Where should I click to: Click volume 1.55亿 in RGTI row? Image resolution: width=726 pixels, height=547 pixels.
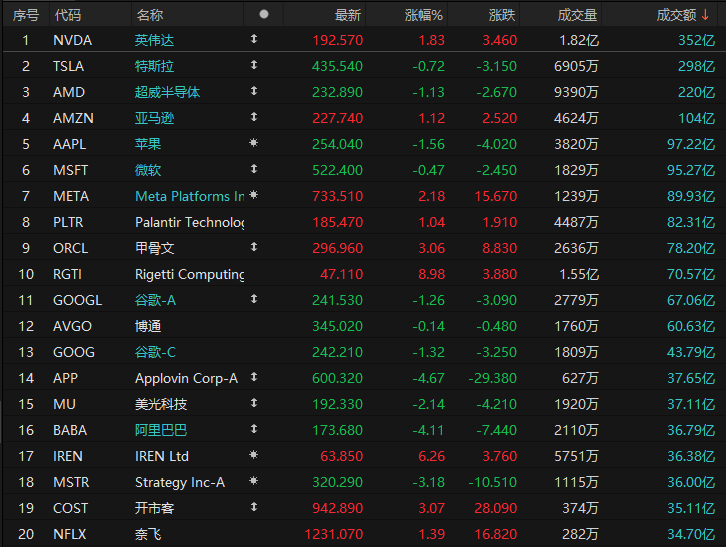pos(579,274)
